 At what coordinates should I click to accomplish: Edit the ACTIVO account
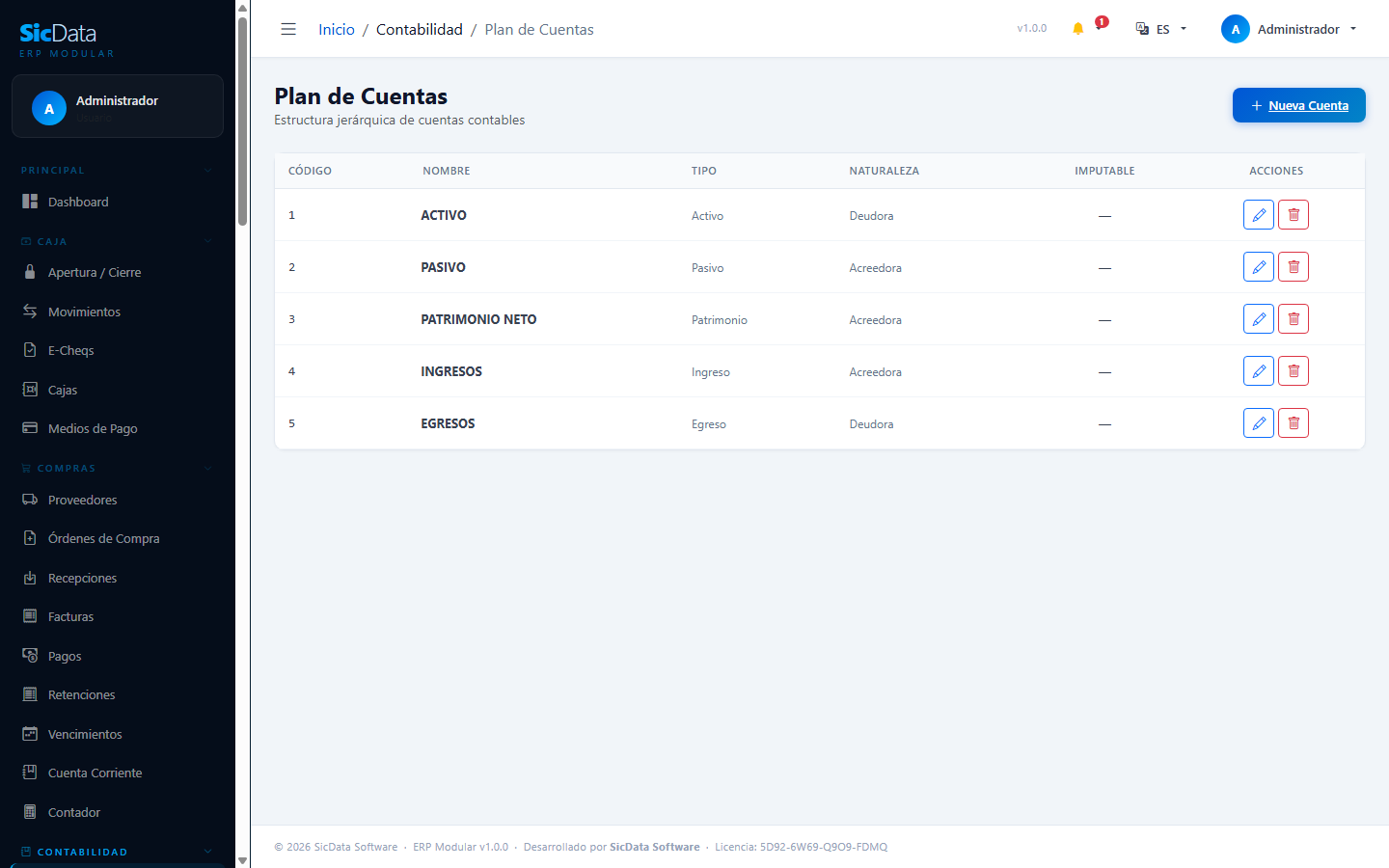click(x=1259, y=215)
